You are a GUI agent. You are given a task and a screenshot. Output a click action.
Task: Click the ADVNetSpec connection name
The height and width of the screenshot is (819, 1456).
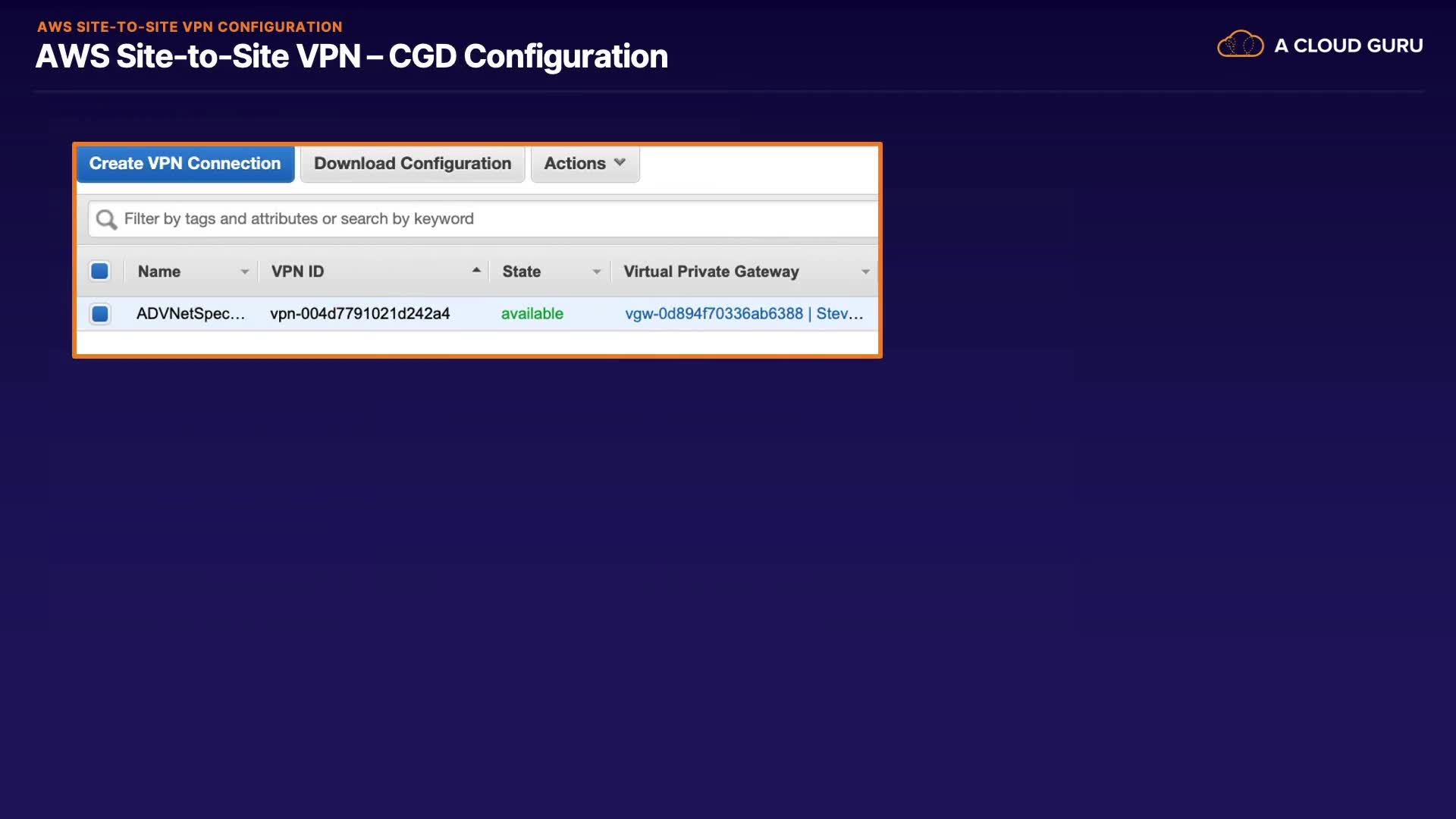190,313
